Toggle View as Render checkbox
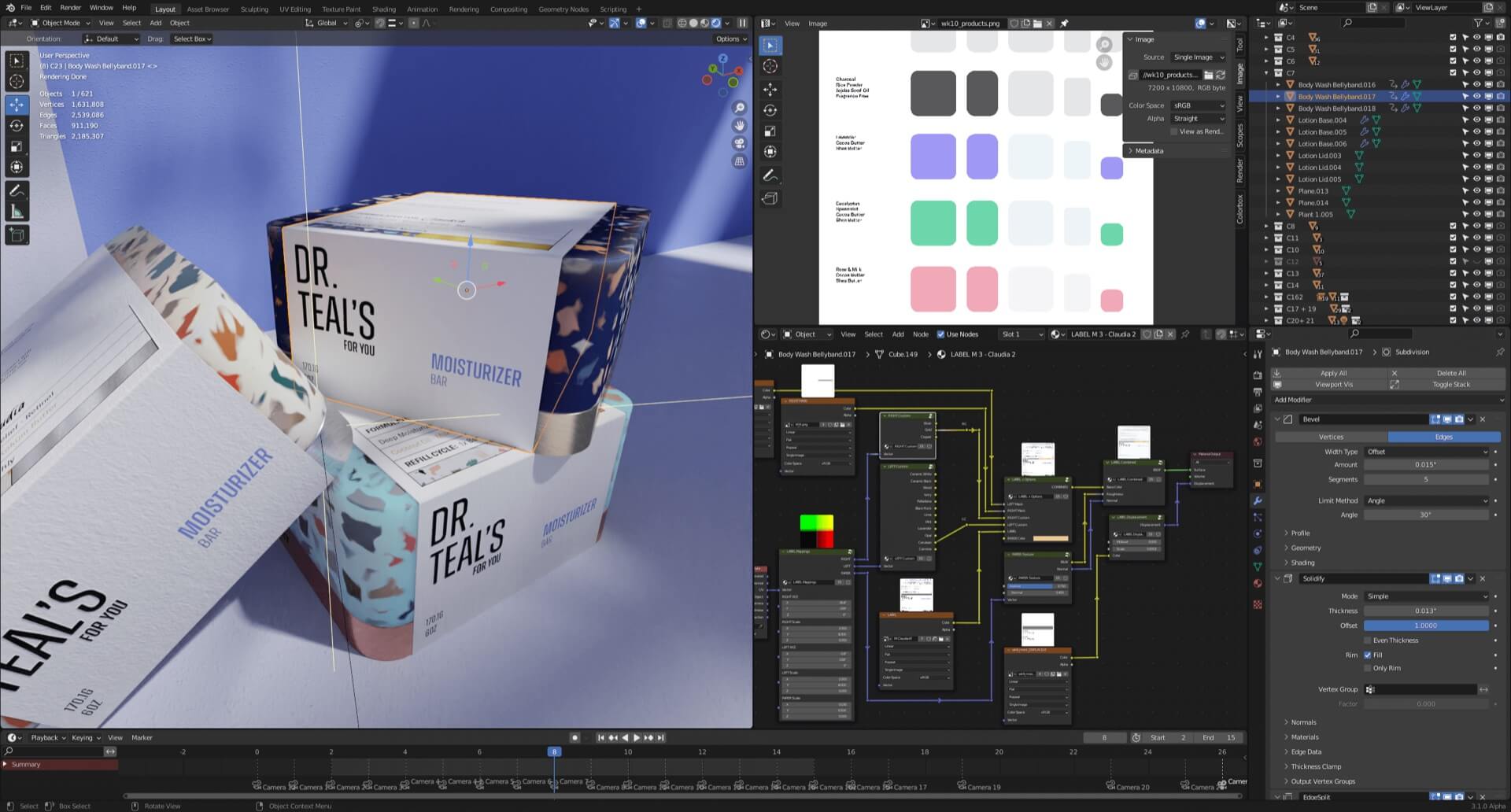This screenshot has width=1511, height=812. tap(1174, 131)
